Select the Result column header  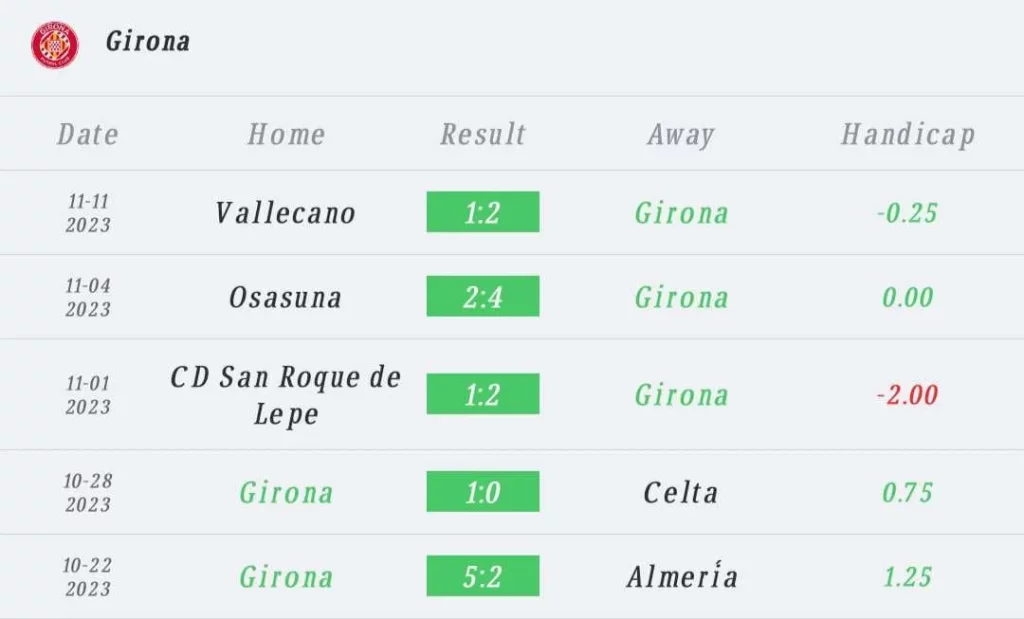[483, 135]
